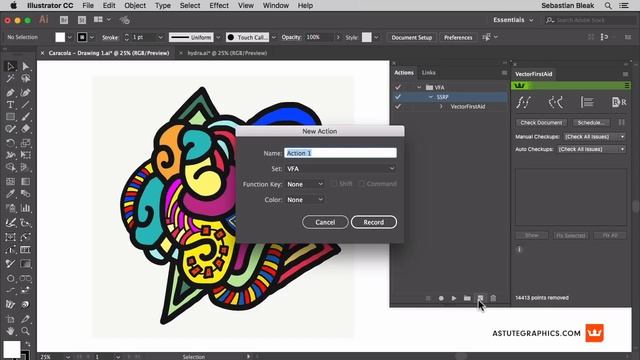Image resolution: width=640 pixels, height=360 pixels.
Task: Select the Rectangle tool
Action: pos(11,117)
